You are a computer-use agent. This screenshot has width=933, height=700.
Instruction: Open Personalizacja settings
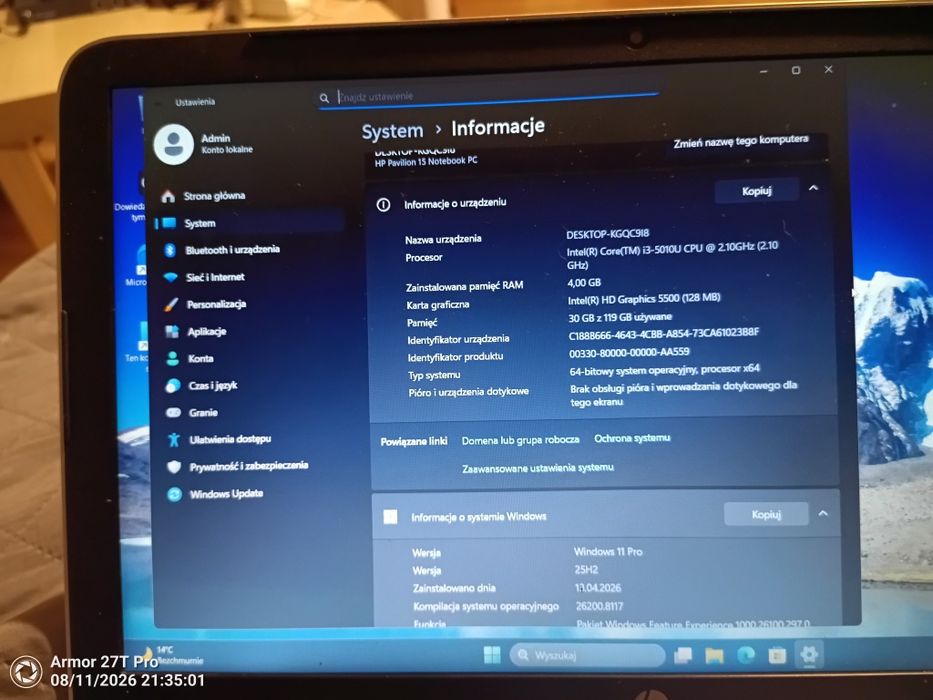(x=216, y=304)
